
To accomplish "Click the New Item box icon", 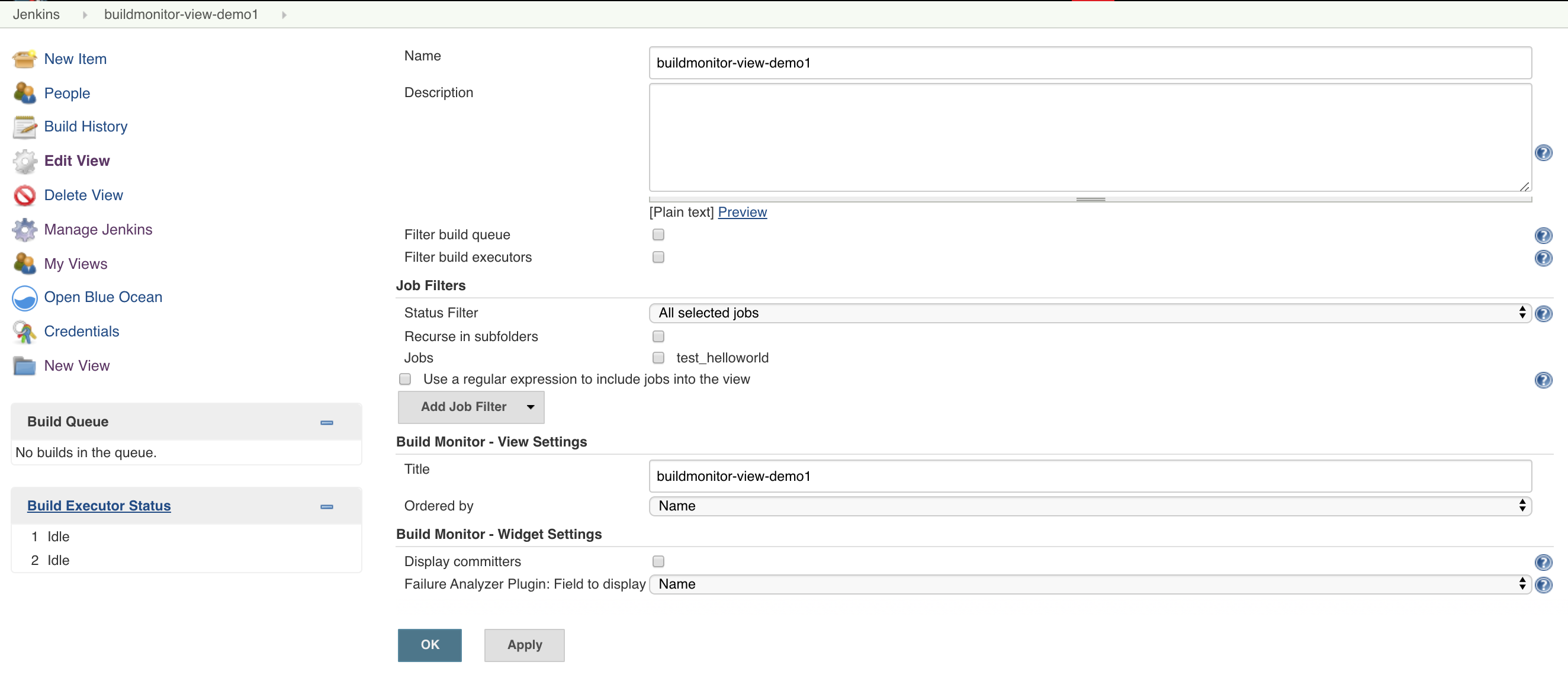I will (24, 59).
